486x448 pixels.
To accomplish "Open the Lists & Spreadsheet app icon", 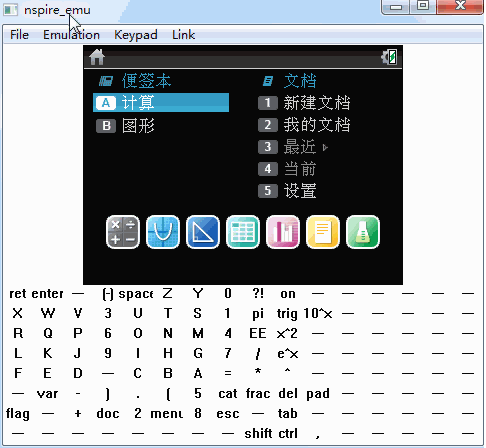I will 243,232.
